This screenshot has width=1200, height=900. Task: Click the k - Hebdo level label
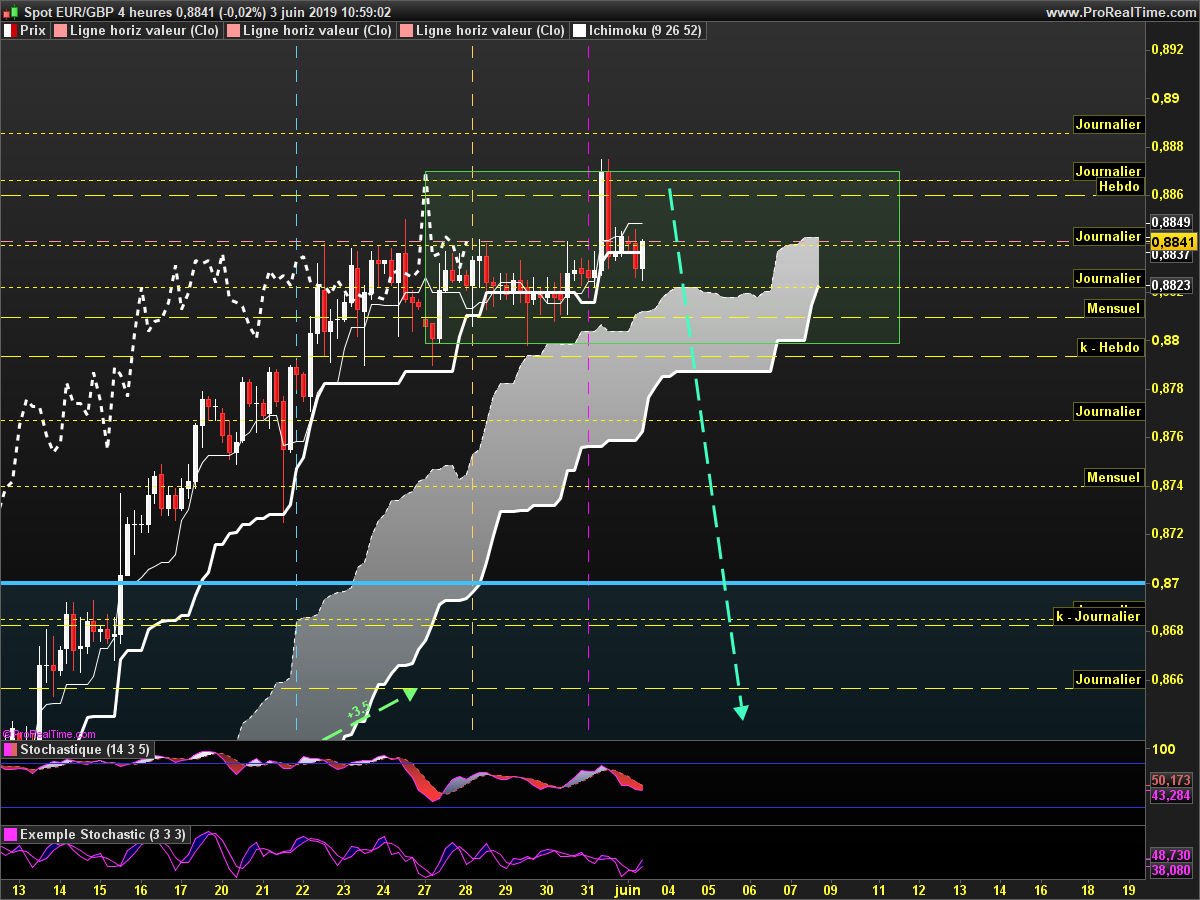coord(1109,347)
